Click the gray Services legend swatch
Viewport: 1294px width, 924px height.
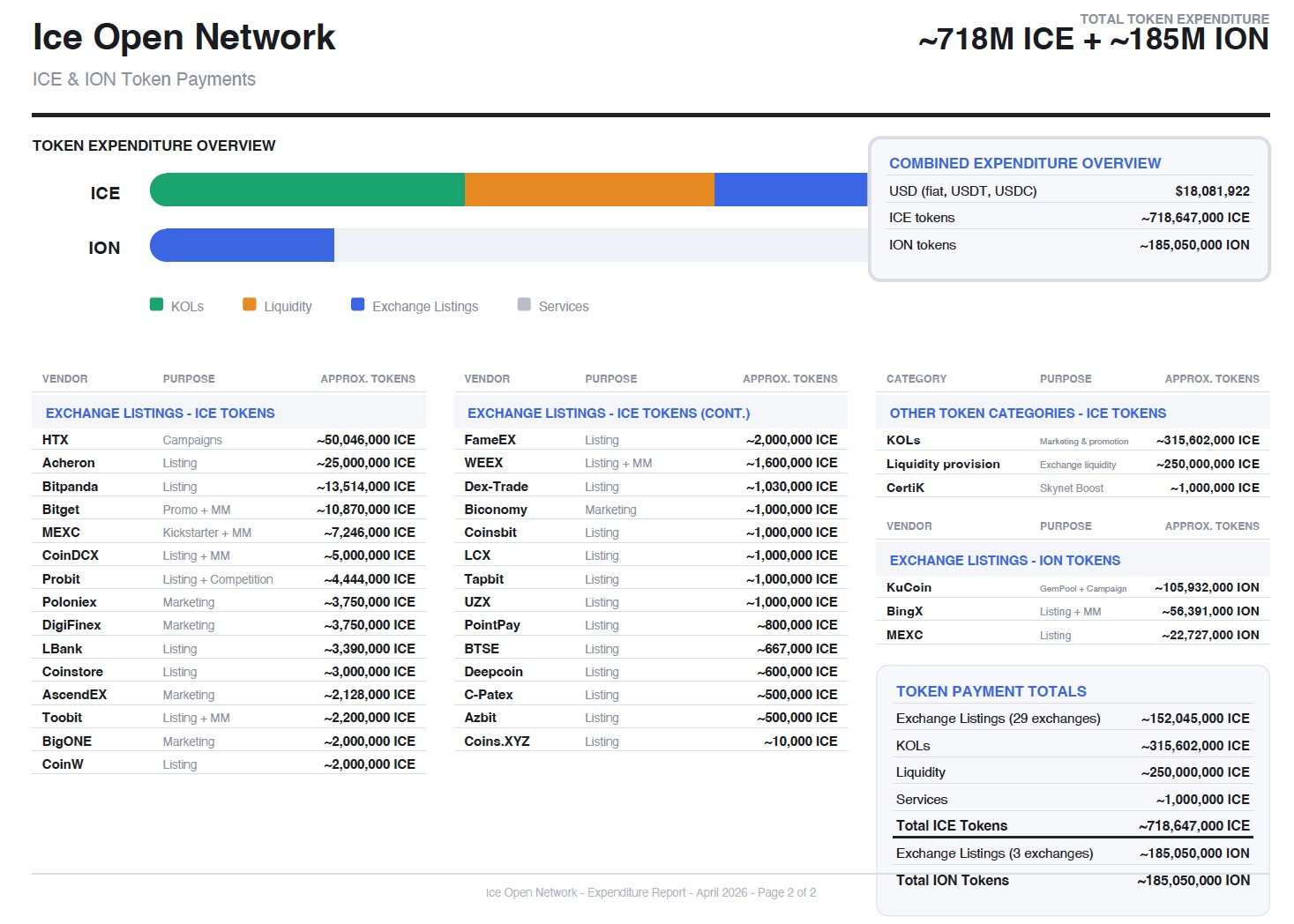[524, 305]
